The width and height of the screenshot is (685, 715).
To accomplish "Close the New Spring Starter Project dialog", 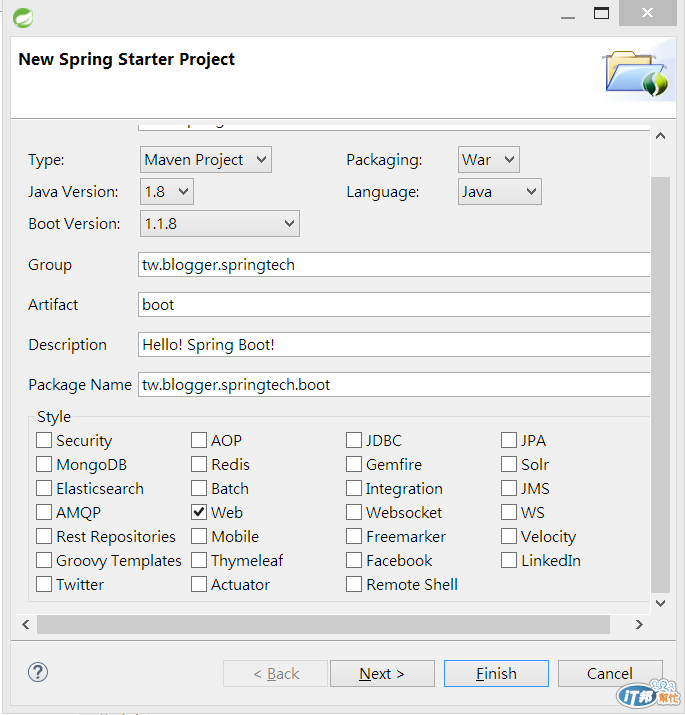I will [647, 13].
